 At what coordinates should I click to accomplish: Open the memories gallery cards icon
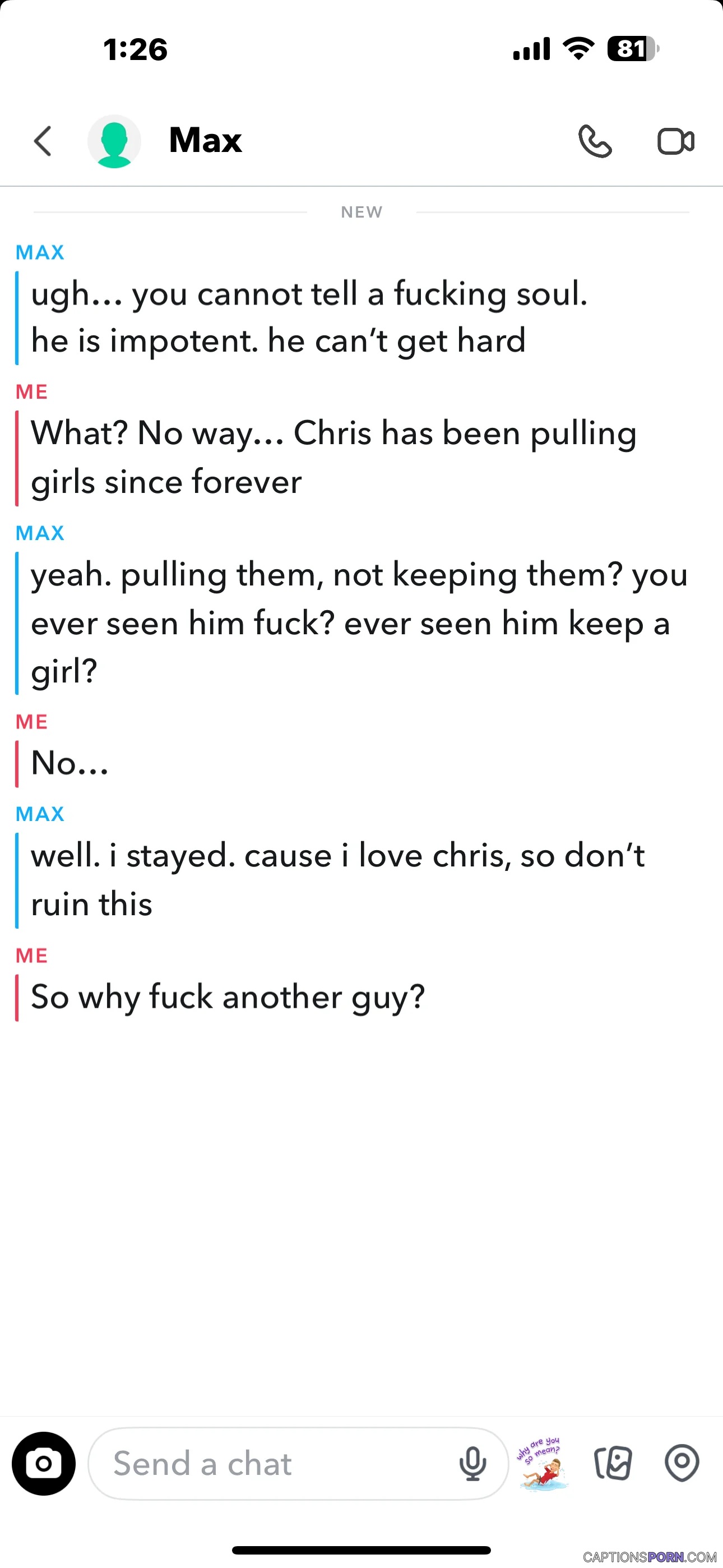point(613,1463)
